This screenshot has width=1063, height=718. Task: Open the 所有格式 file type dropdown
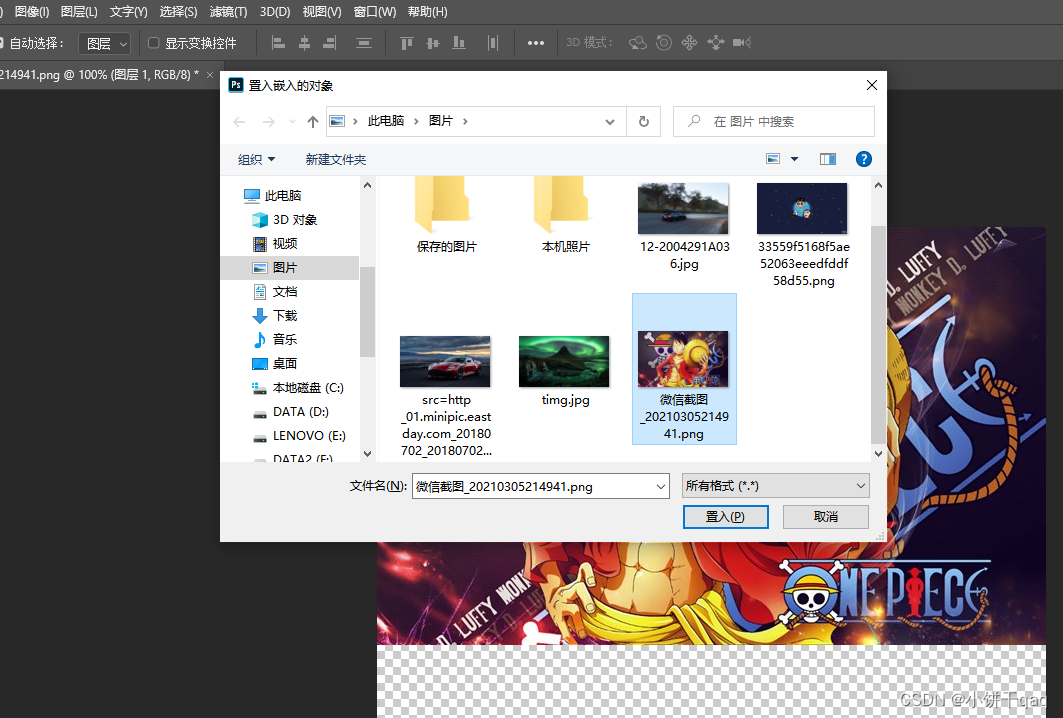click(776, 485)
